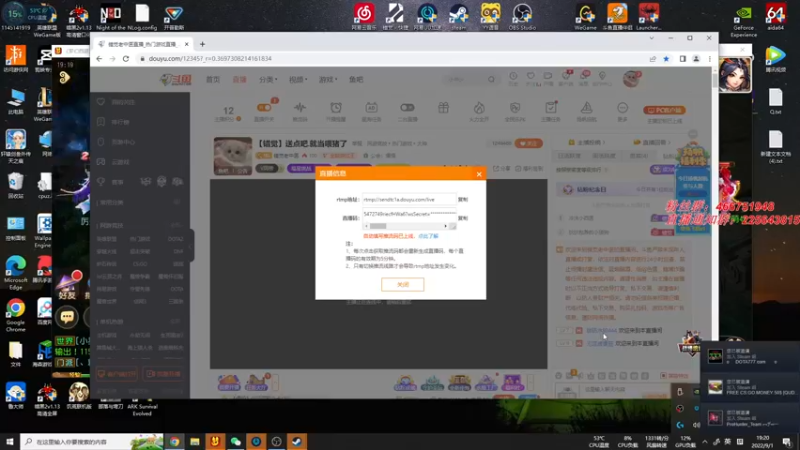Click Windows Start button
The width and height of the screenshot is (800, 450).
coord(10,441)
